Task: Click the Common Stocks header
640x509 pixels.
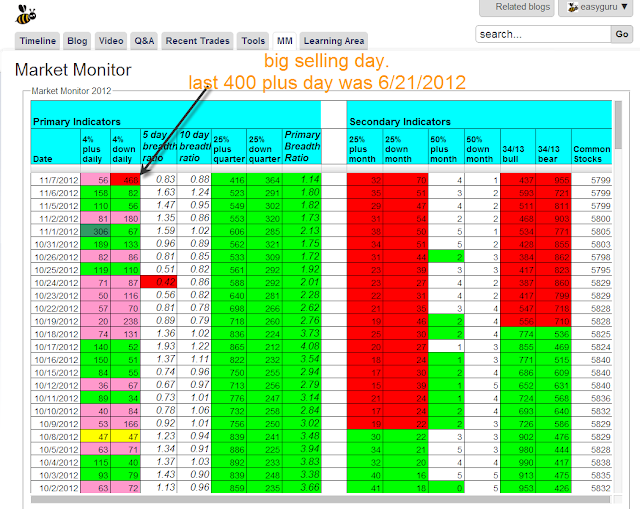Action: pyautogui.click(x=592, y=147)
